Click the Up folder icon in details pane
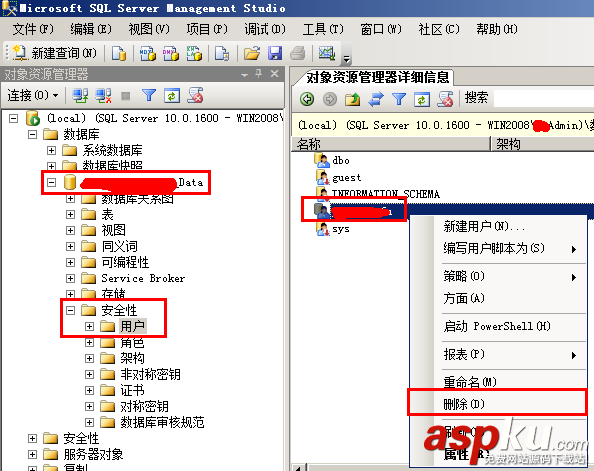 tap(353, 99)
